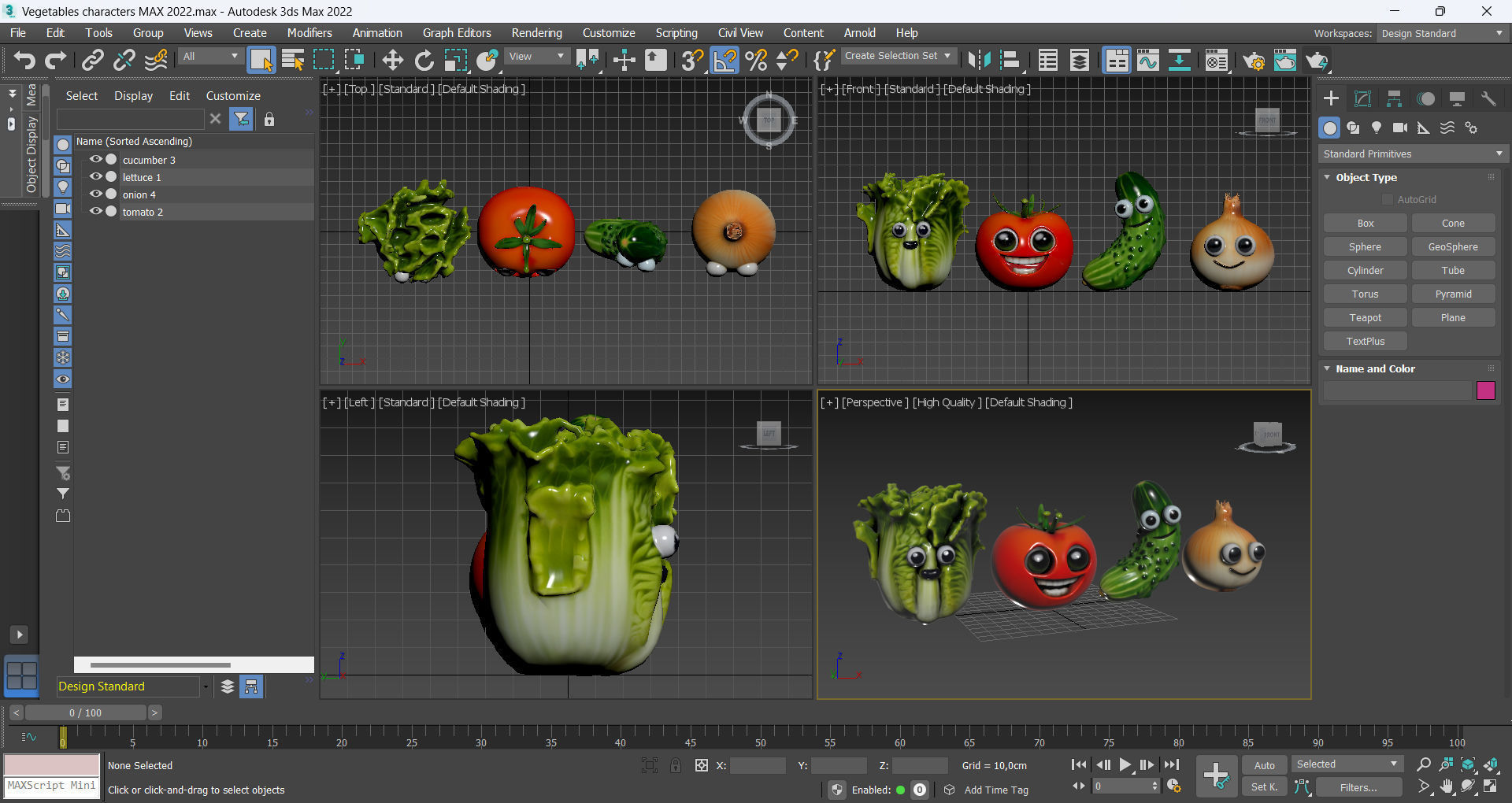Viewport: 1512px width, 803px height.
Task: Click the Play Animation button
Action: click(x=1125, y=764)
